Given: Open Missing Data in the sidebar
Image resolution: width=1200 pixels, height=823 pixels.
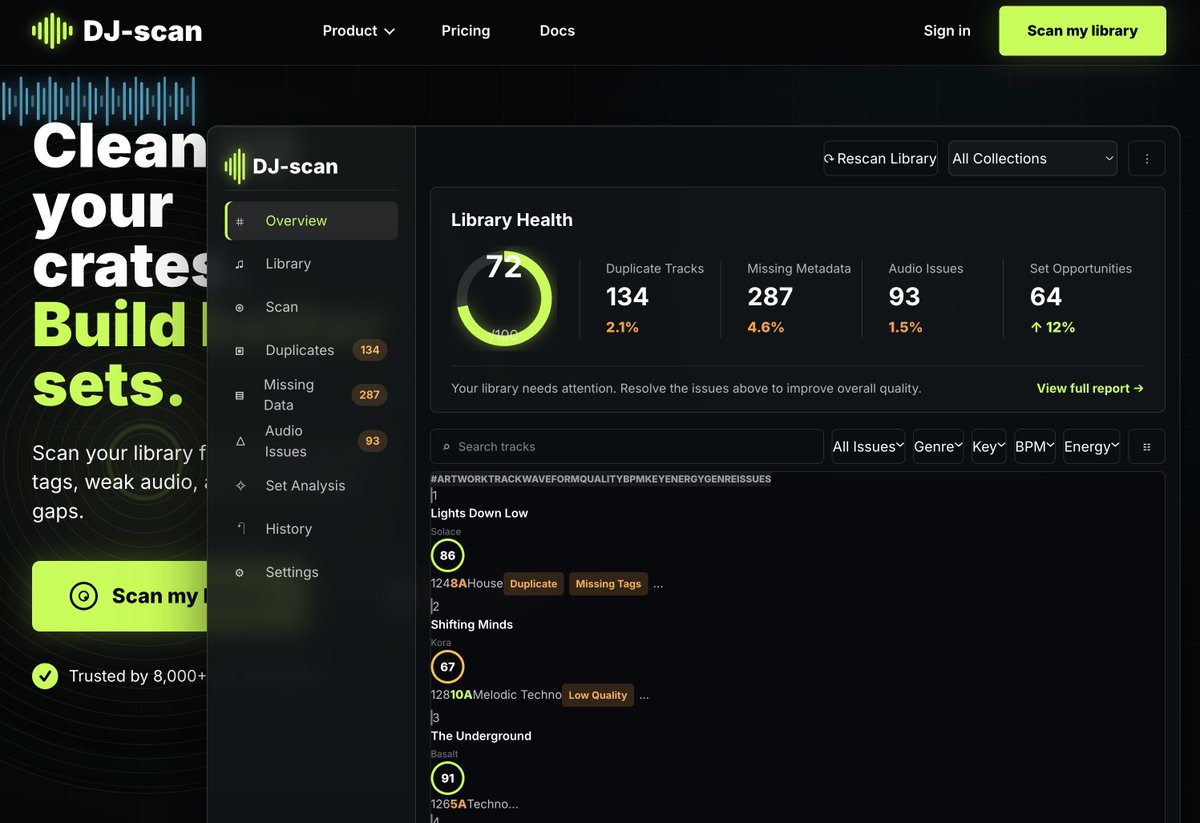Looking at the screenshot, I should pyautogui.click(x=311, y=395).
